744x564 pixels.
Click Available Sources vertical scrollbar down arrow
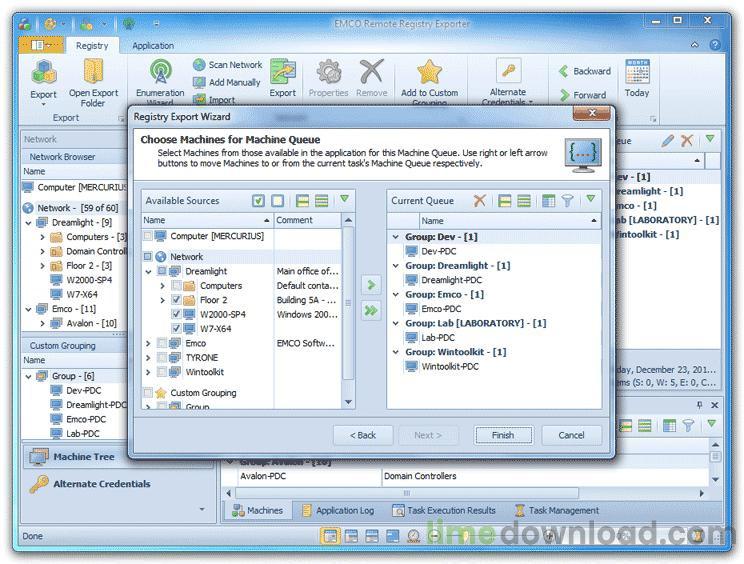pyautogui.click(x=348, y=402)
